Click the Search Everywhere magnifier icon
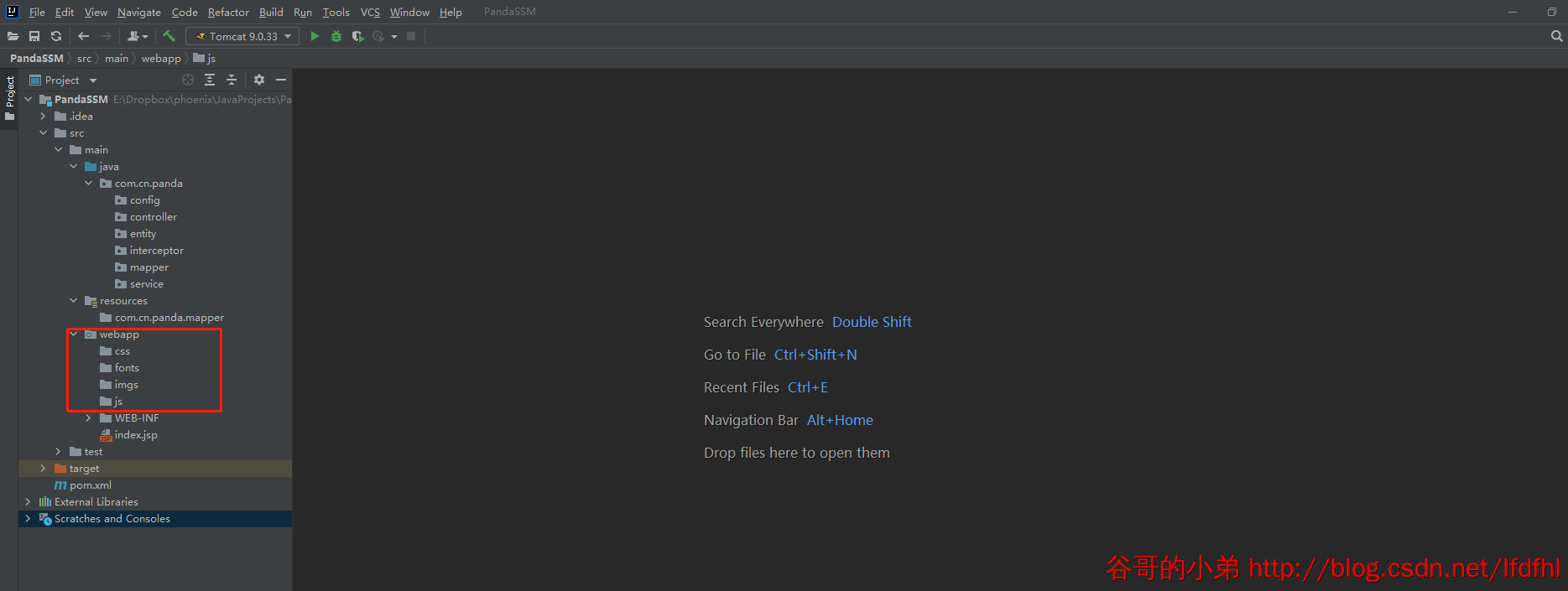This screenshot has width=1568, height=591. [1556, 36]
